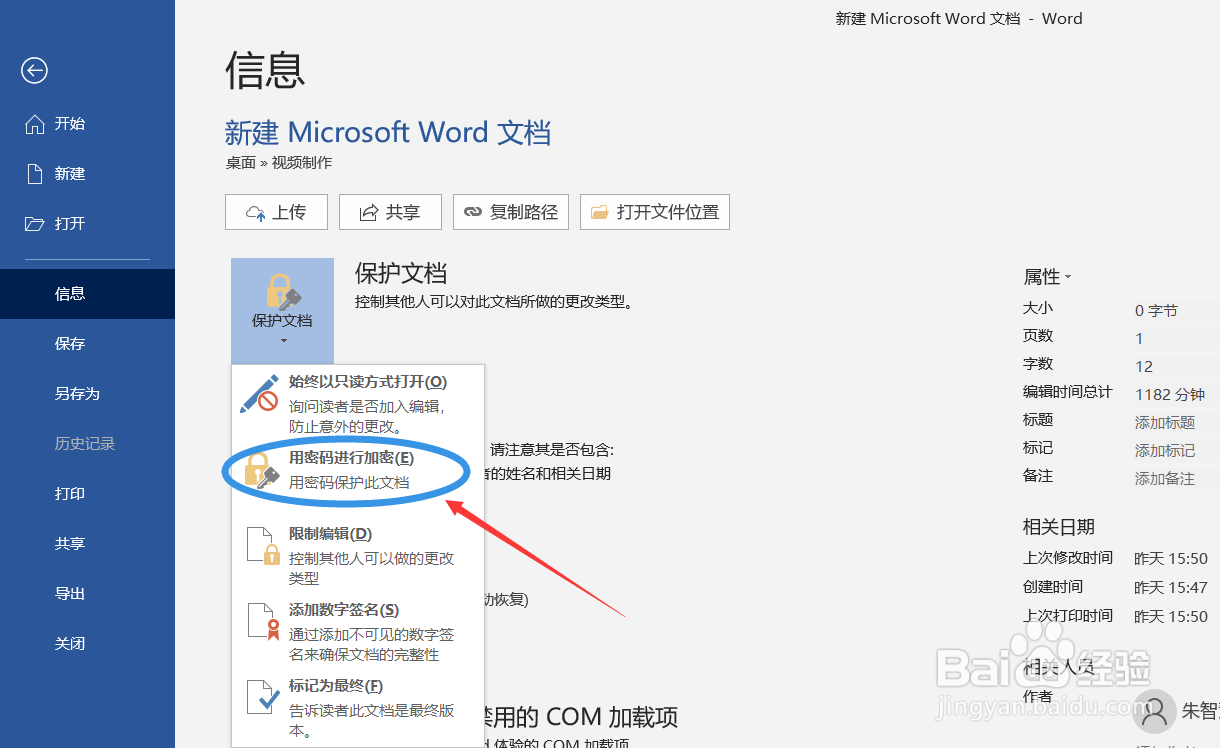Screen dimensions: 1220x748
Task: Open the 打开 sidebar item
Action: click(x=87, y=224)
